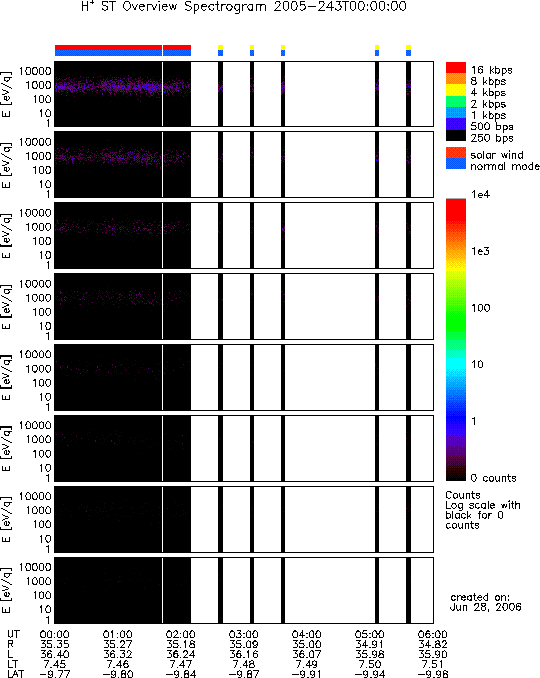Click the red 16 kbps legend swatch
The height and width of the screenshot is (678, 540).
(456, 67)
